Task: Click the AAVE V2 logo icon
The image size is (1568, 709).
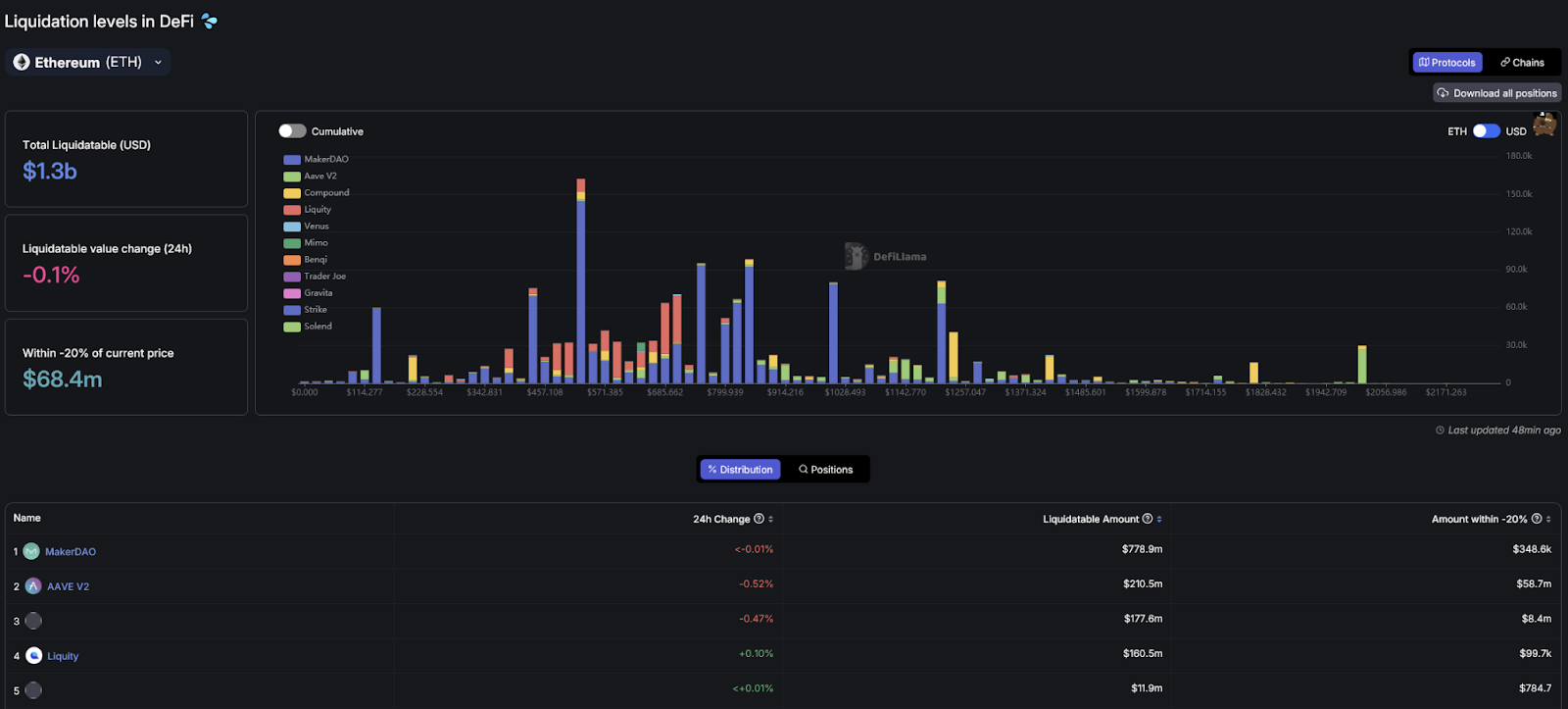Action: coord(33,585)
